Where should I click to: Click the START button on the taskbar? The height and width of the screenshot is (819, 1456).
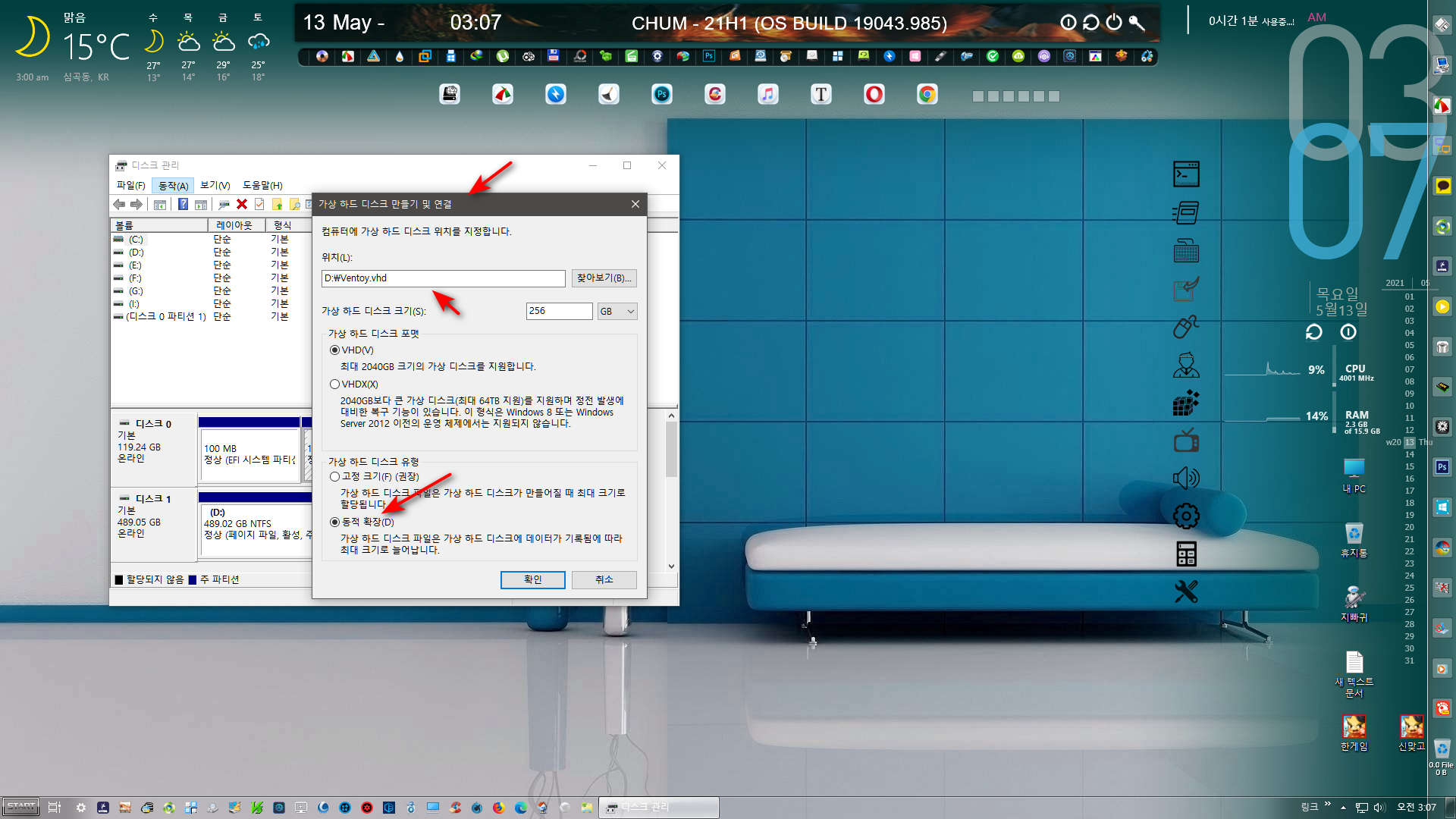tap(21, 807)
